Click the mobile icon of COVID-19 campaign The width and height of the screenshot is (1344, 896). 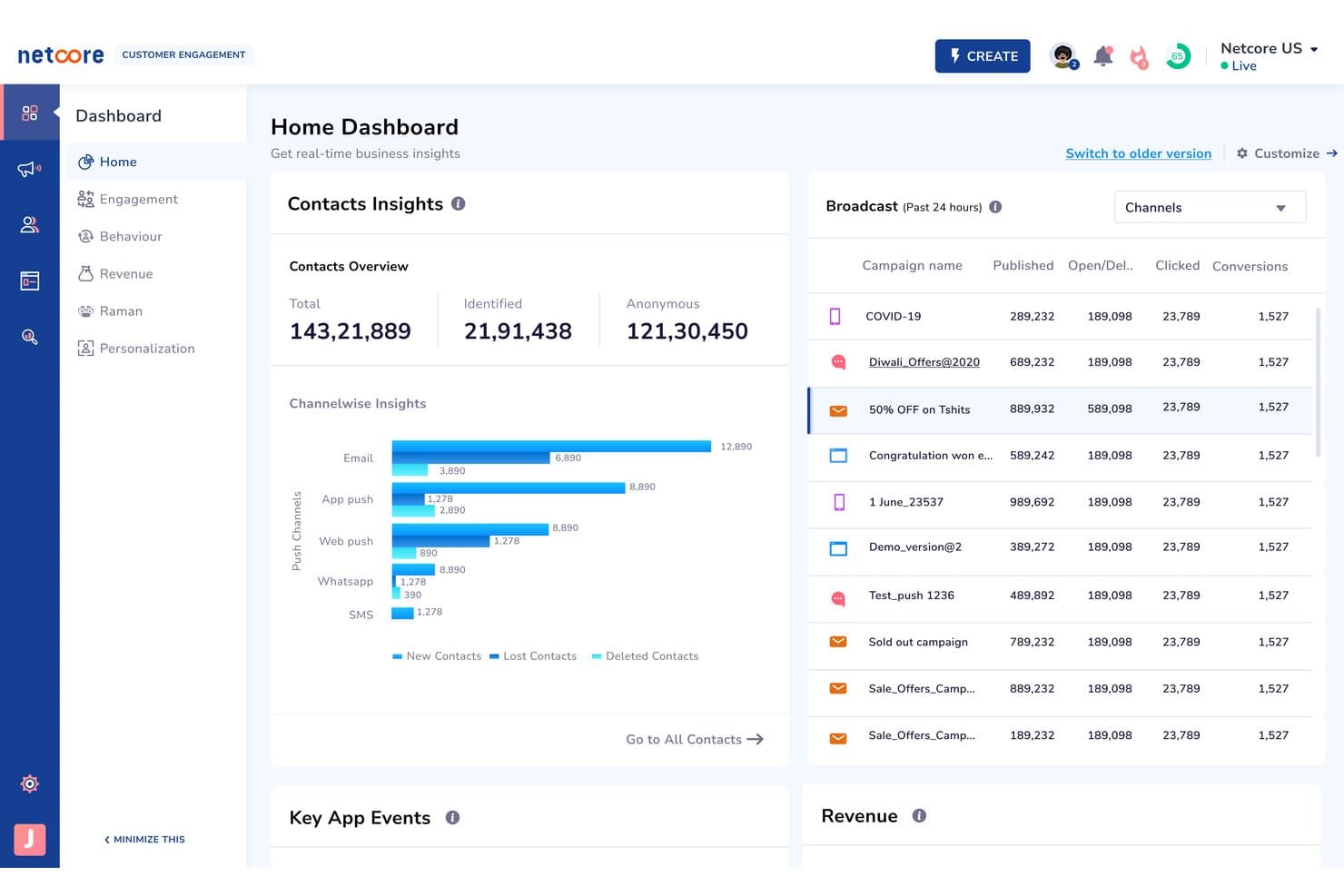(x=835, y=316)
